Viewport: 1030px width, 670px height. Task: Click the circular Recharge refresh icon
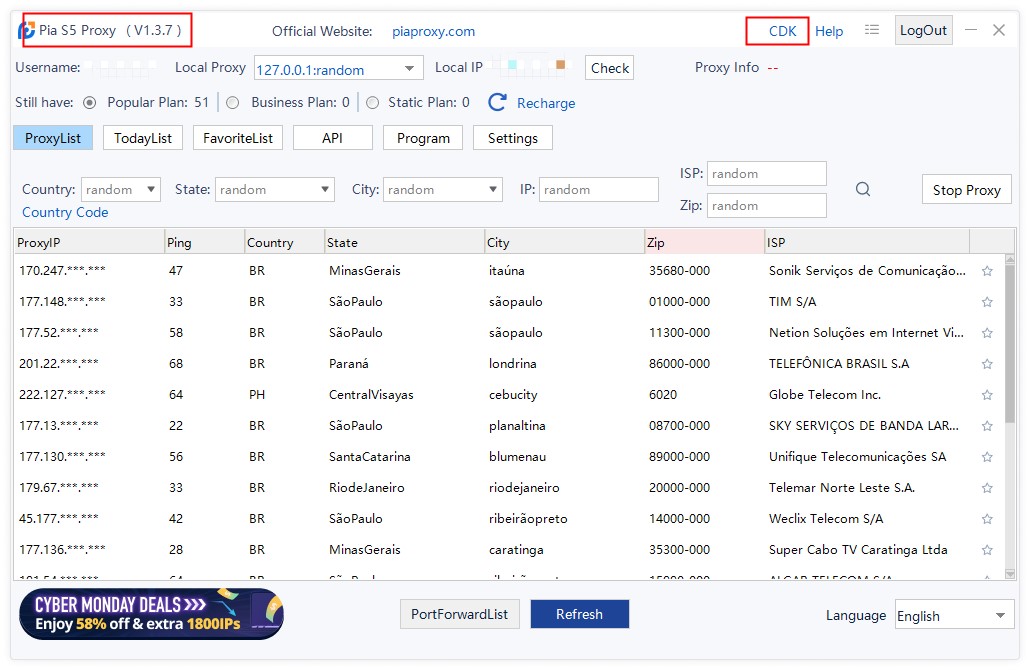coord(498,102)
